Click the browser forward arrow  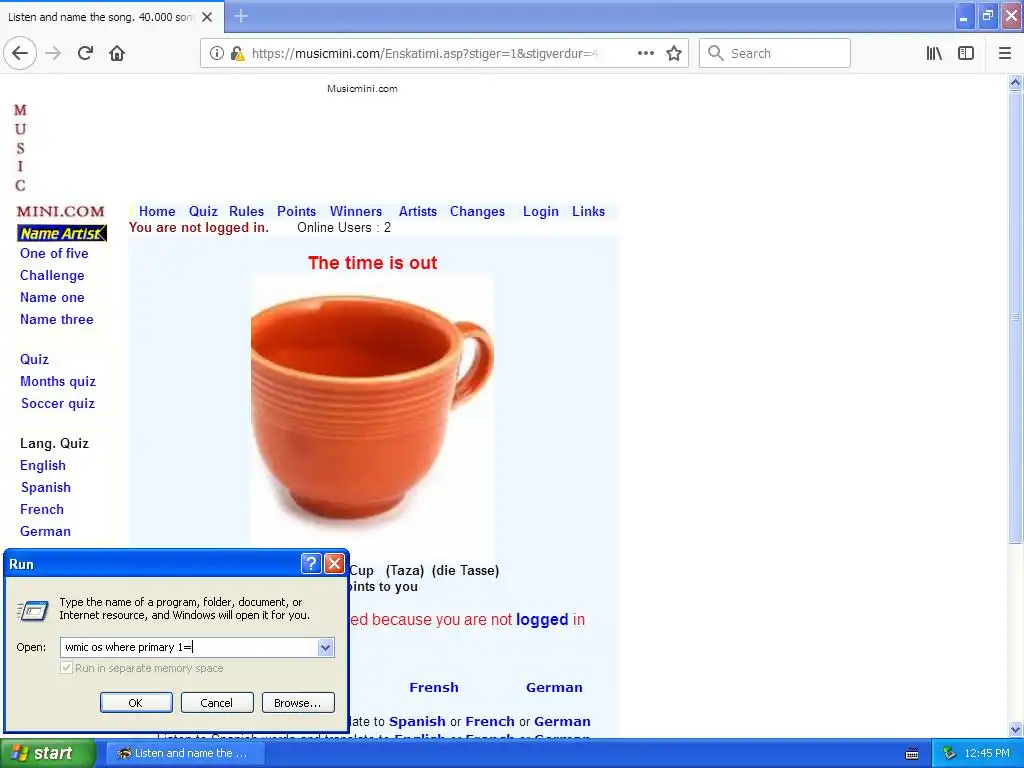click(53, 53)
